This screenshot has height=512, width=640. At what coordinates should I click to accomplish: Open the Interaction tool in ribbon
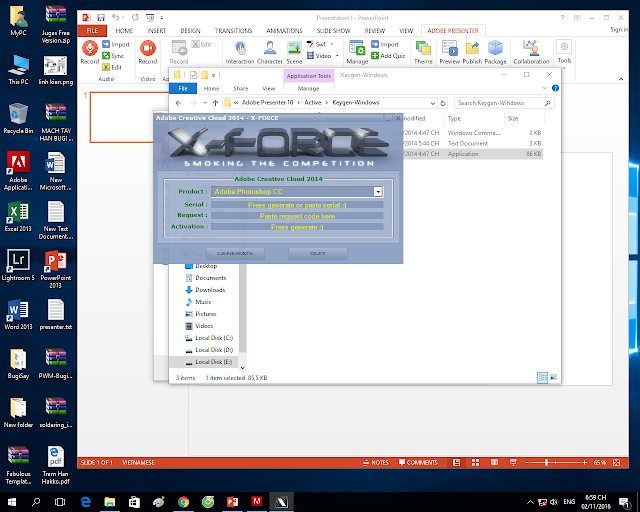[x=240, y=52]
